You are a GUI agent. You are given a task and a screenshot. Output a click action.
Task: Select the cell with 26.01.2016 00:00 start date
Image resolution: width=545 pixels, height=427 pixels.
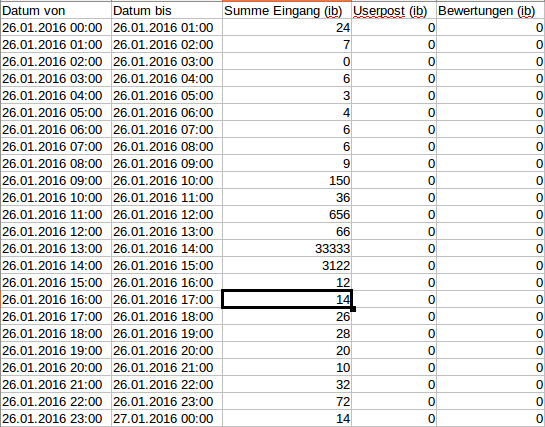point(56,28)
